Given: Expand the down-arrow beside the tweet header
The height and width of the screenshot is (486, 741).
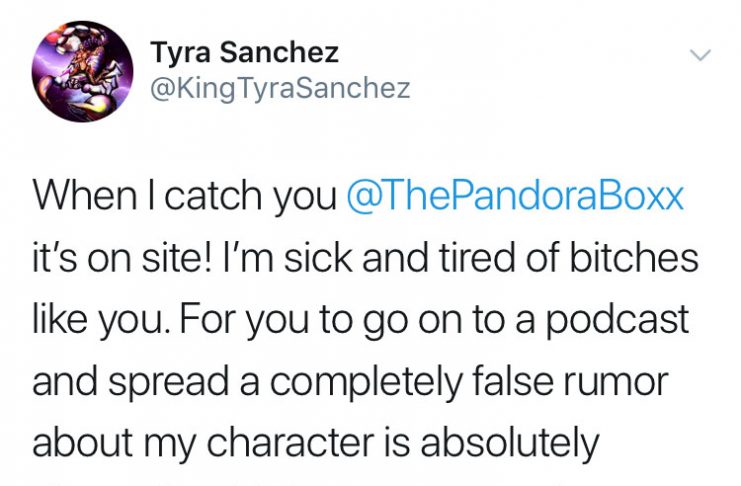Looking at the screenshot, I should coord(700,56).
